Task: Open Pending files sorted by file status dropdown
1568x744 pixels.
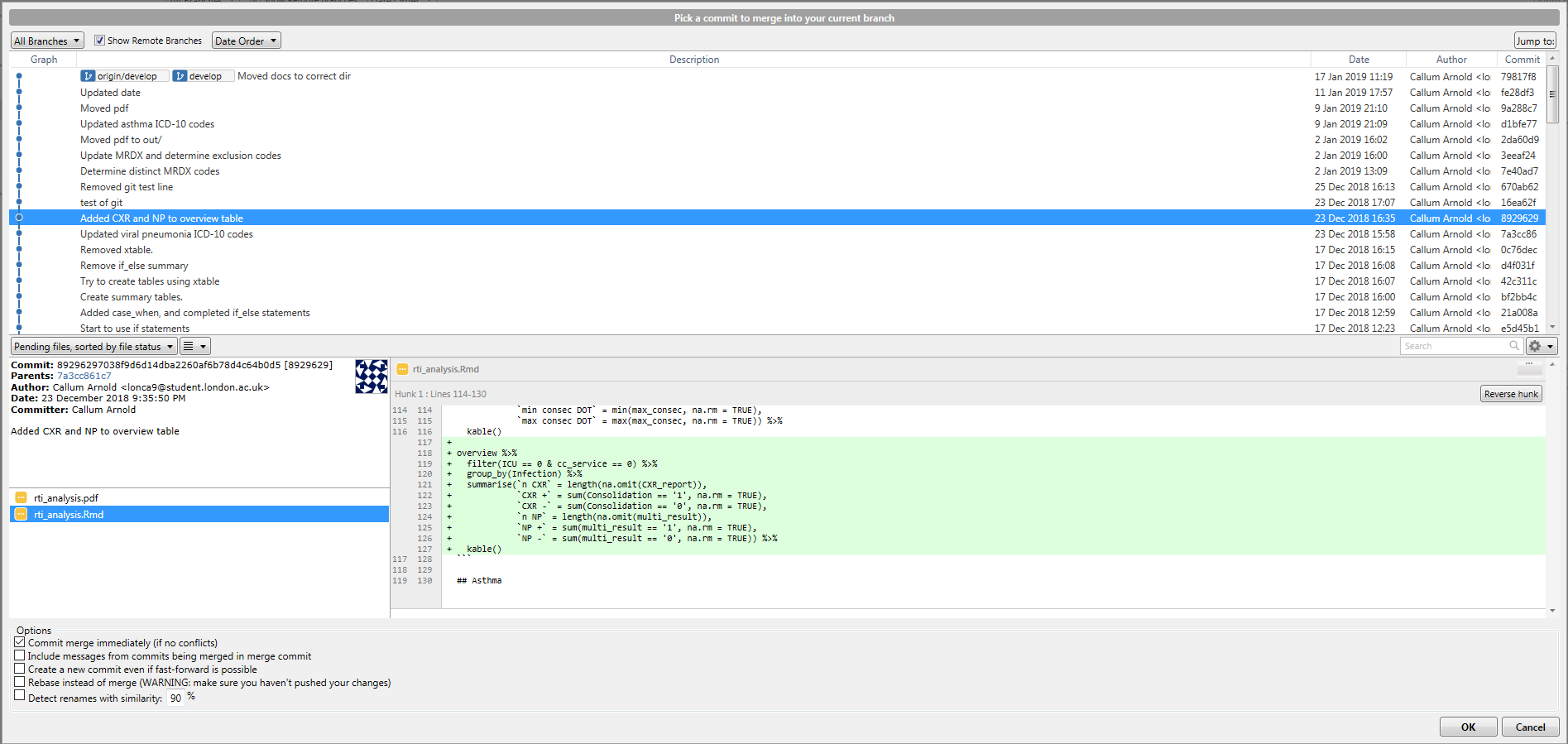Action: click(x=94, y=346)
